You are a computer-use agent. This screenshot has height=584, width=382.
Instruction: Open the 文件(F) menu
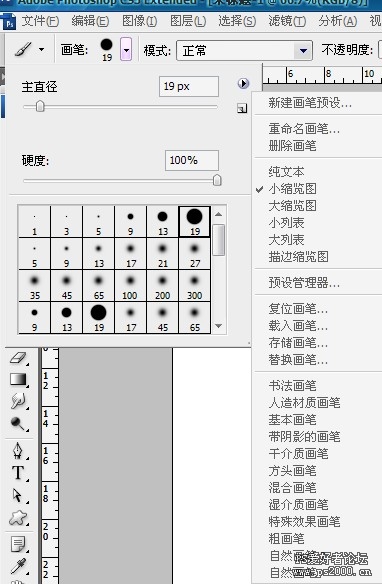[40, 21]
